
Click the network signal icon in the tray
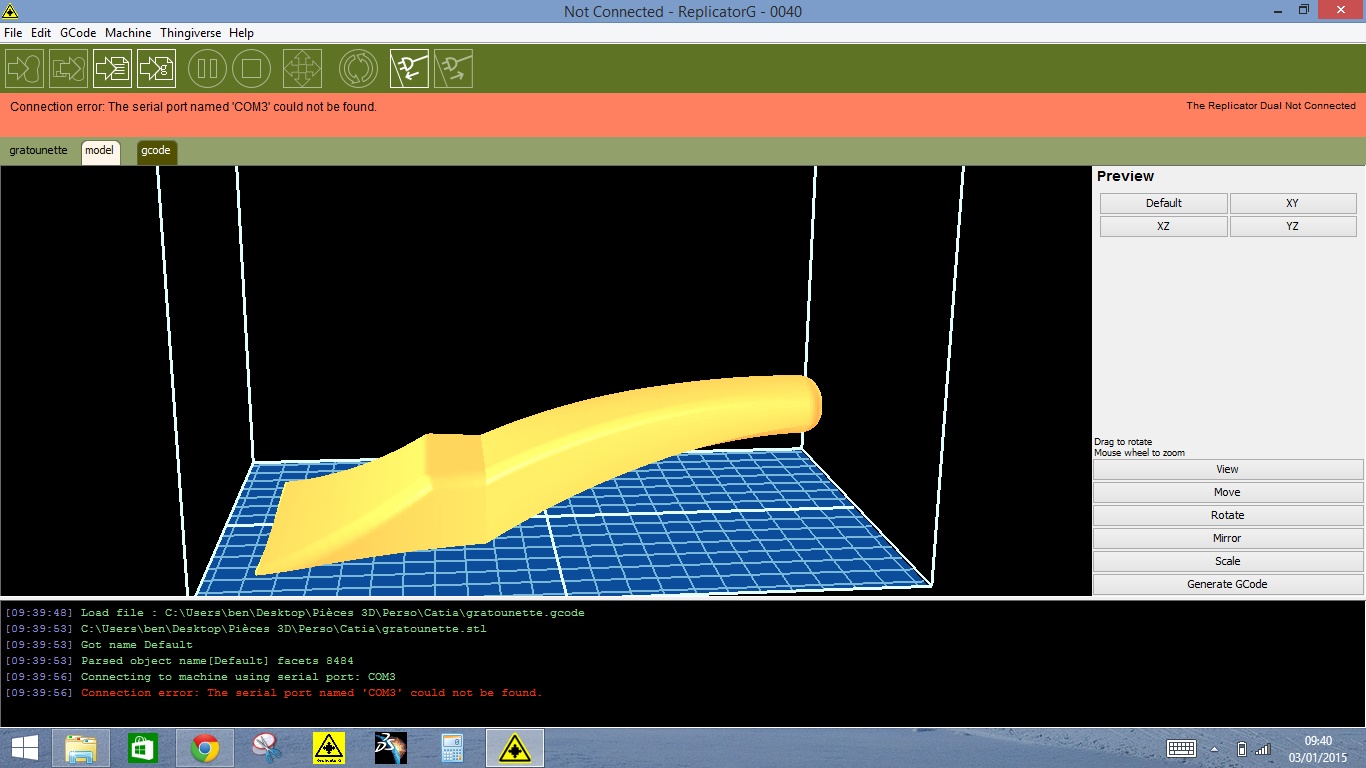tap(1262, 749)
